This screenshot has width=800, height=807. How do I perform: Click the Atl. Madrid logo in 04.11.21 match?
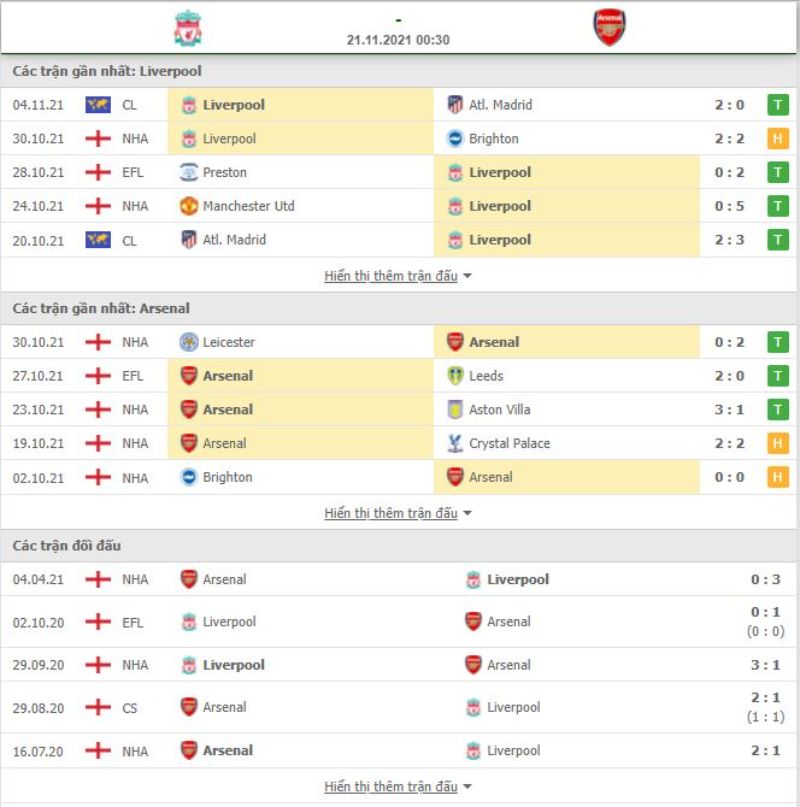455,104
